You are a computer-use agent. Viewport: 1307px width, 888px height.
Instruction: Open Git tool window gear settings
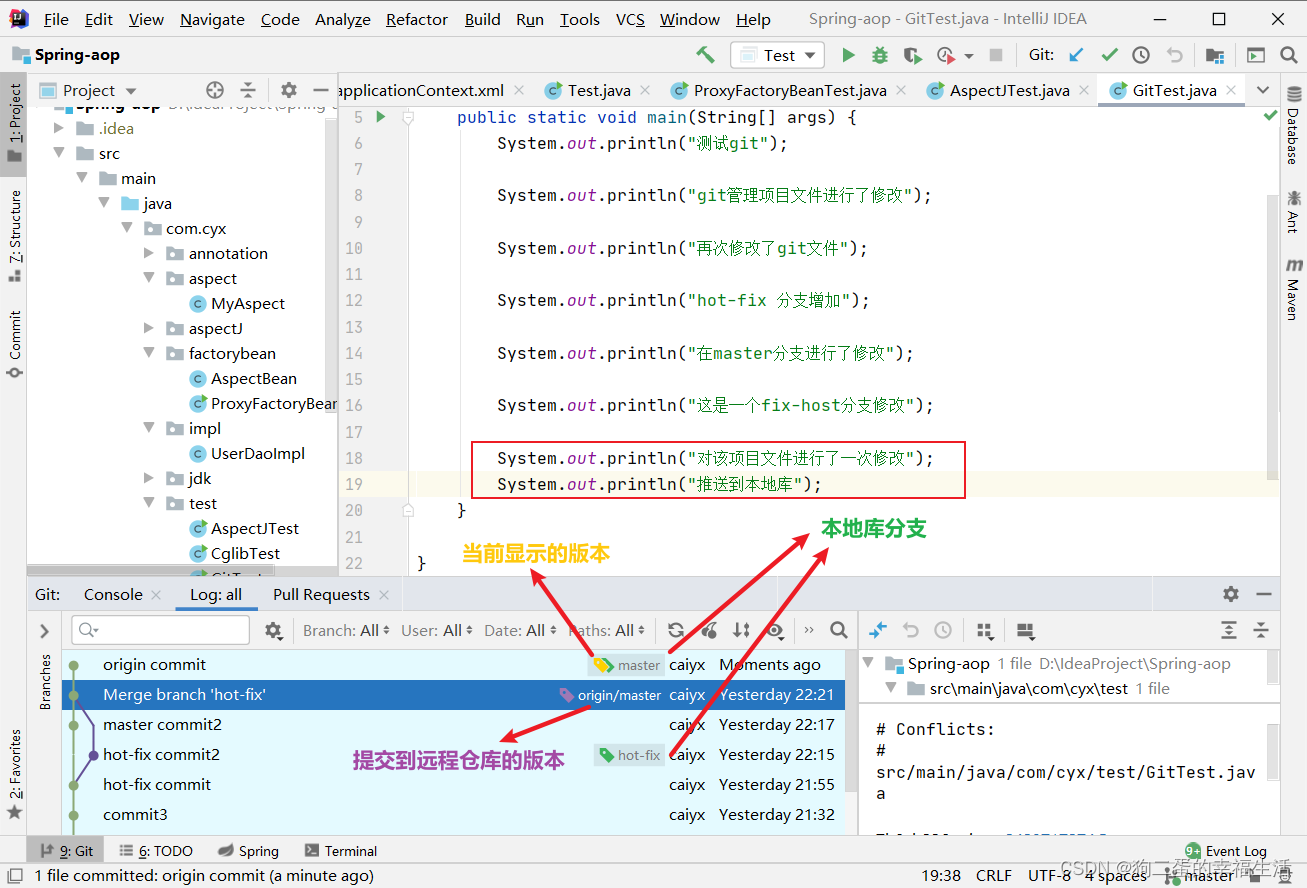point(1231,594)
